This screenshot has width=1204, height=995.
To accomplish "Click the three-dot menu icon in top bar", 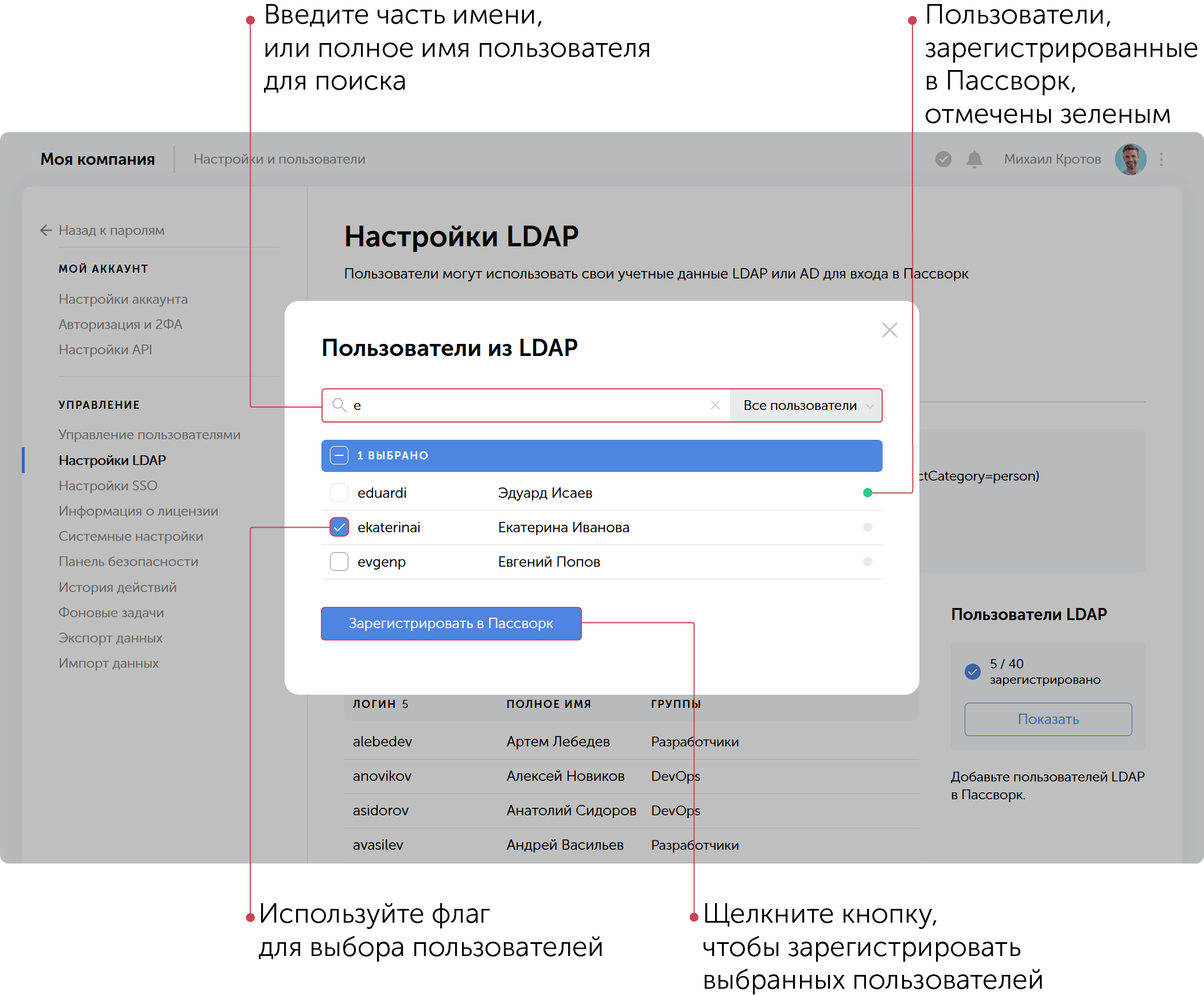I will [1161, 159].
